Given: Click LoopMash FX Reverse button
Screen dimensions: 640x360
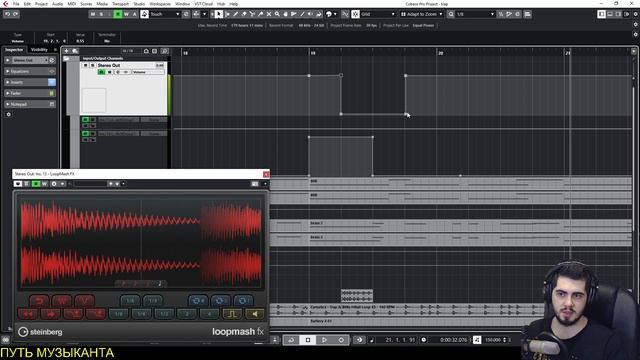Looking at the screenshot, I should (x=39, y=301).
